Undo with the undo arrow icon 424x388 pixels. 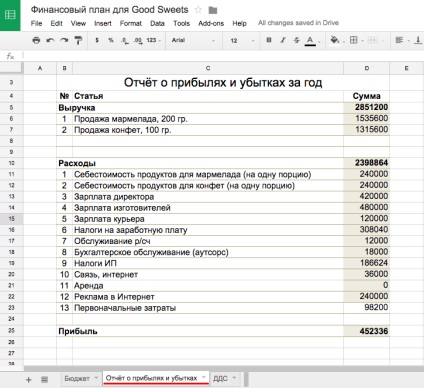pyautogui.click(x=50, y=40)
